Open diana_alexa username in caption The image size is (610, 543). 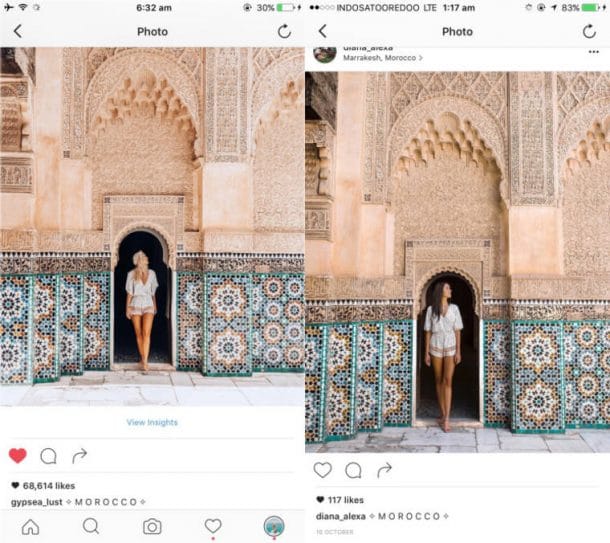[341, 516]
